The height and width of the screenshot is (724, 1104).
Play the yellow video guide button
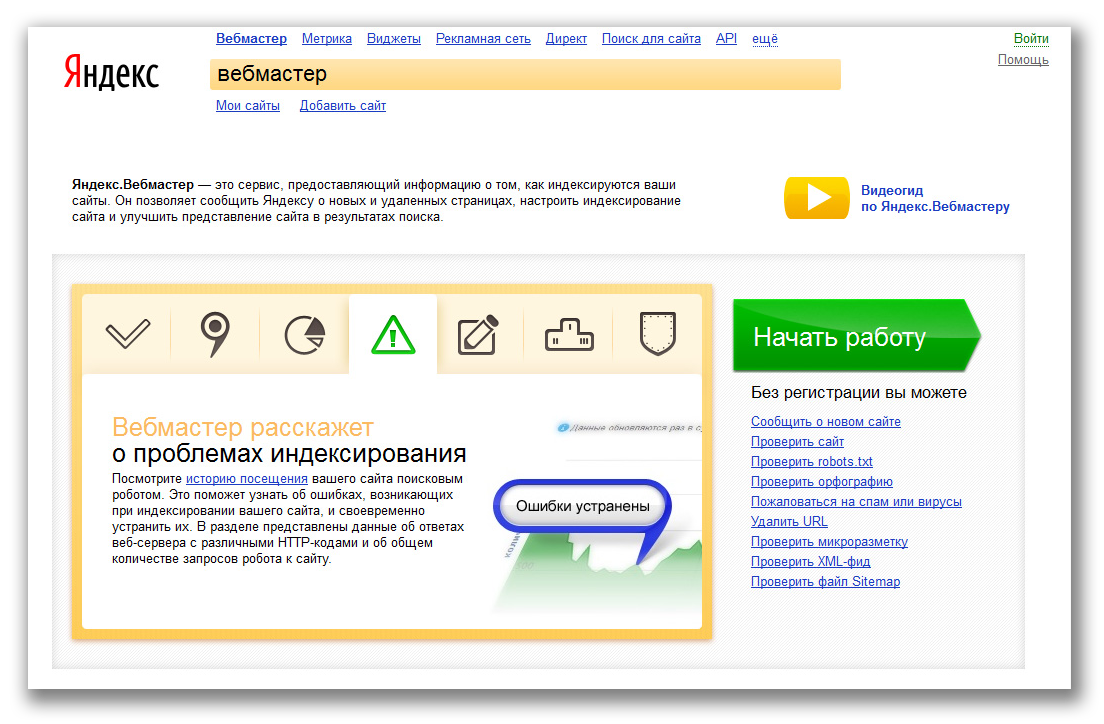pyautogui.click(x=817, y=198)
